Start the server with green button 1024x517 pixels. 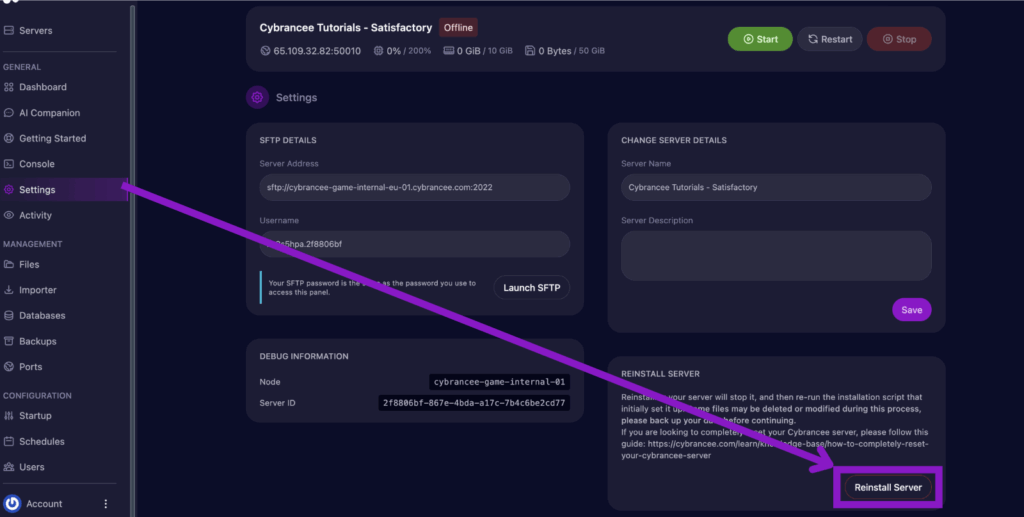(760, 39)
